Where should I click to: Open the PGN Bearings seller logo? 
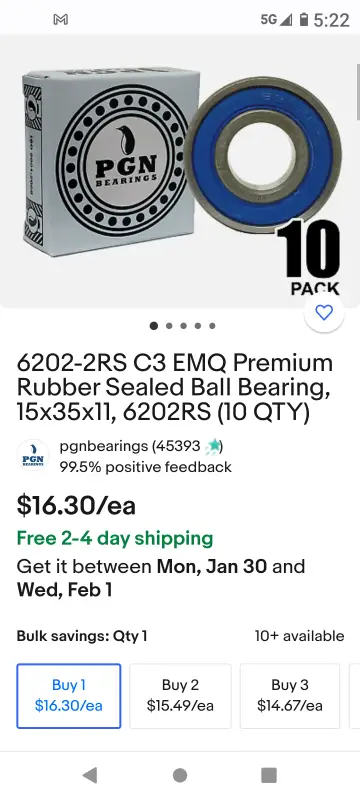(x=33, y=457)
